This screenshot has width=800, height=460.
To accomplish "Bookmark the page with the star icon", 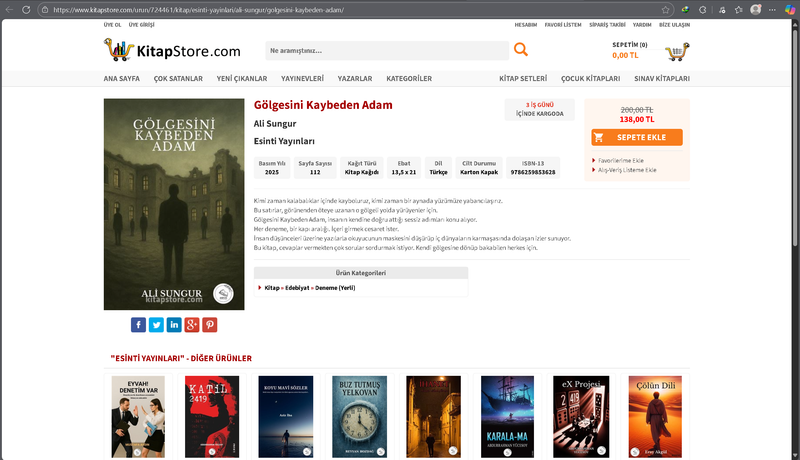I will (x=665, y=10).
